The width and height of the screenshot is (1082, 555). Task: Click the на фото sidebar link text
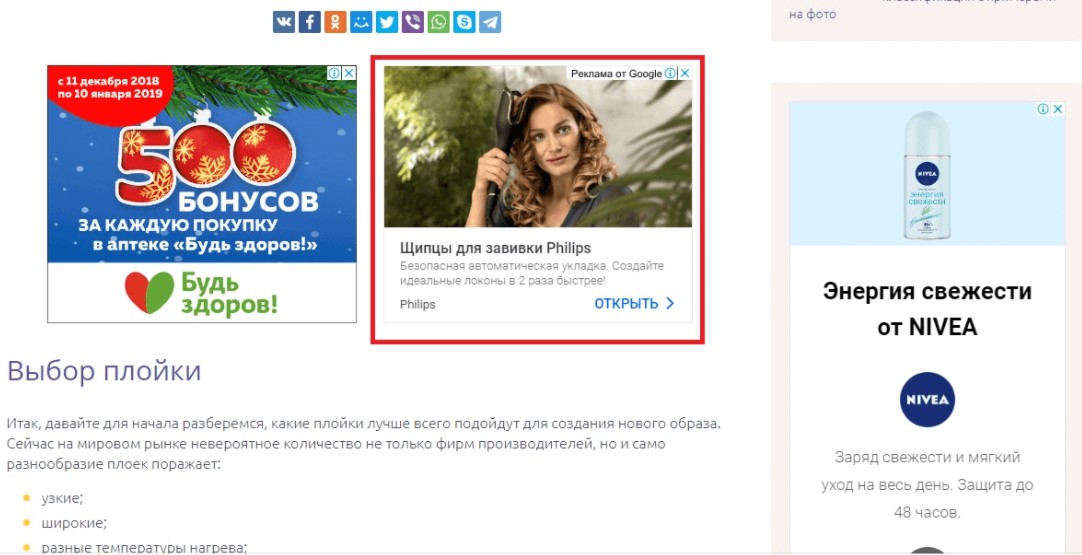click(x=812, y=14)
